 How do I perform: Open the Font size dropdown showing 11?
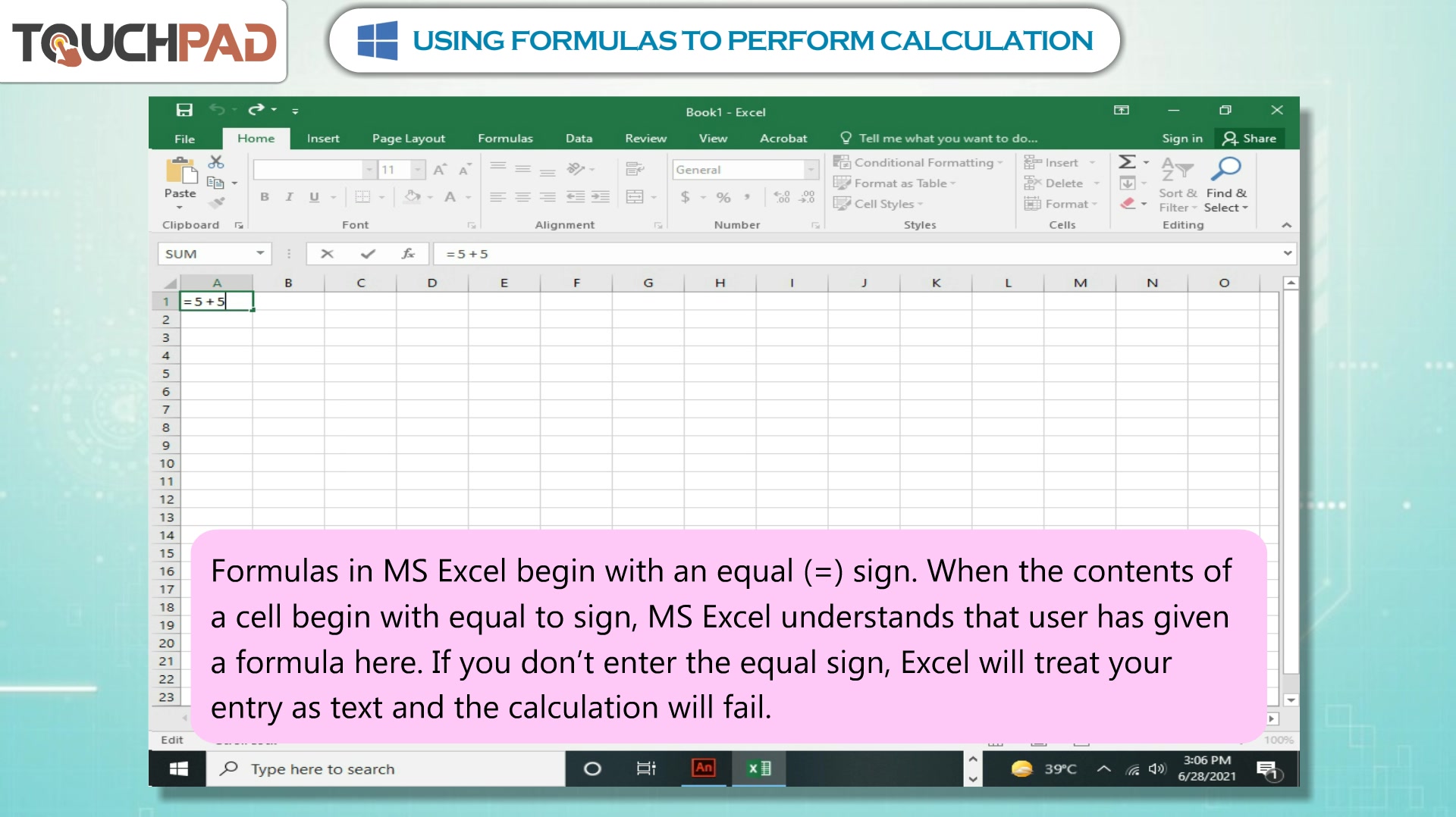point(418,170)
